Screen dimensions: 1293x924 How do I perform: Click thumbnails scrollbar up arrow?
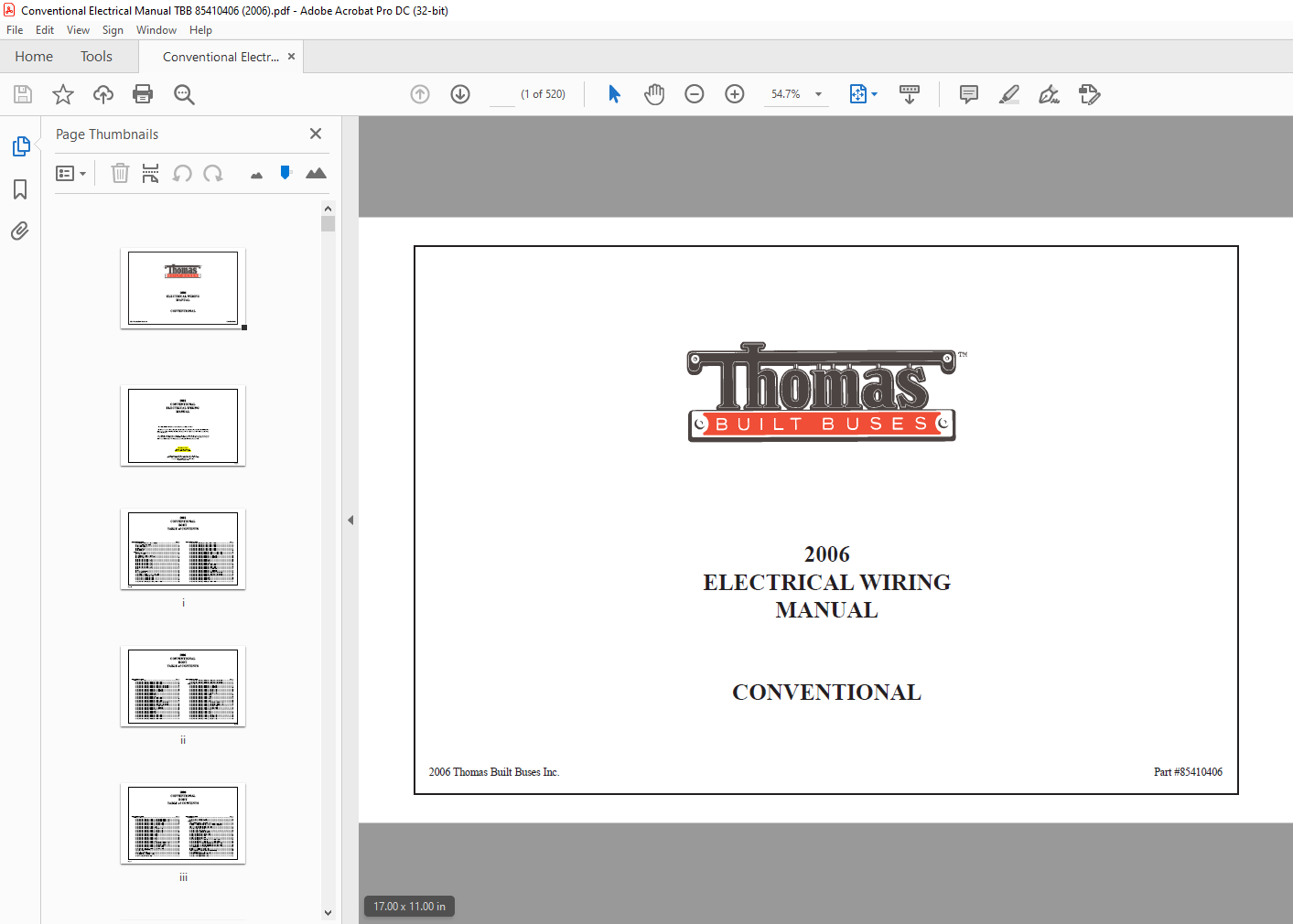[329, 209]
